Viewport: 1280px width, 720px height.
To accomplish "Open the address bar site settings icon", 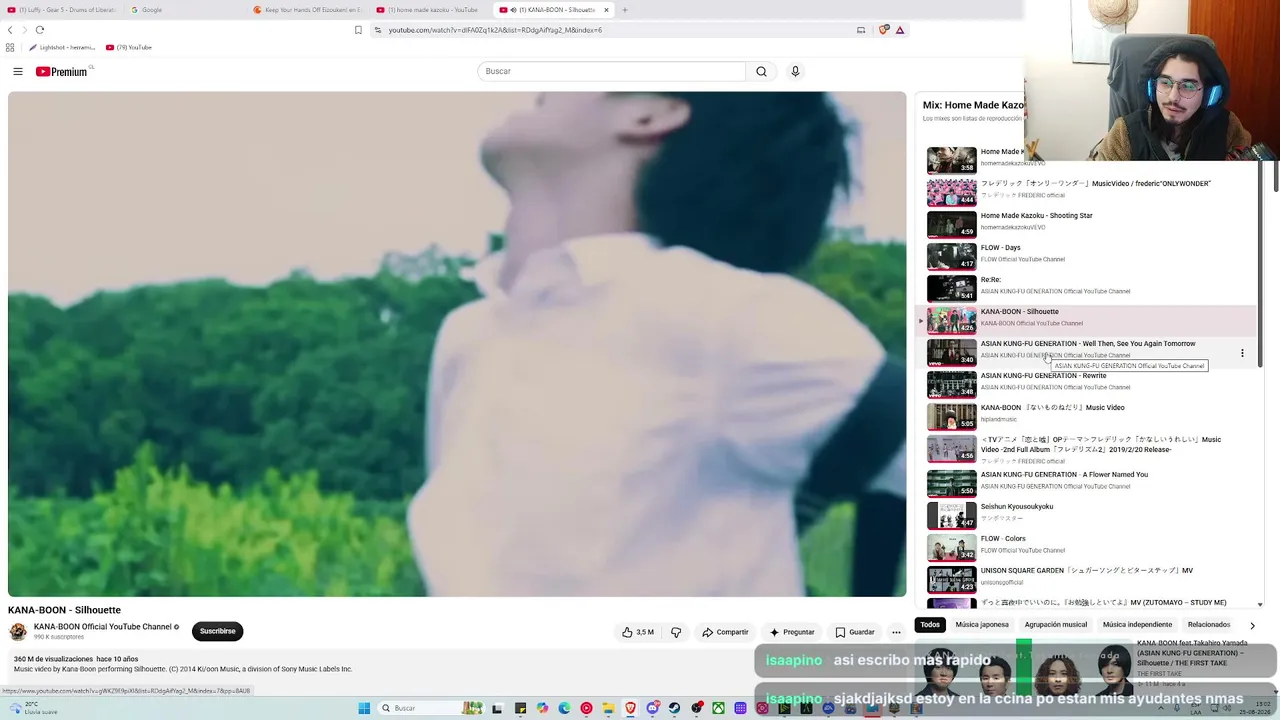I will (377, 30).
